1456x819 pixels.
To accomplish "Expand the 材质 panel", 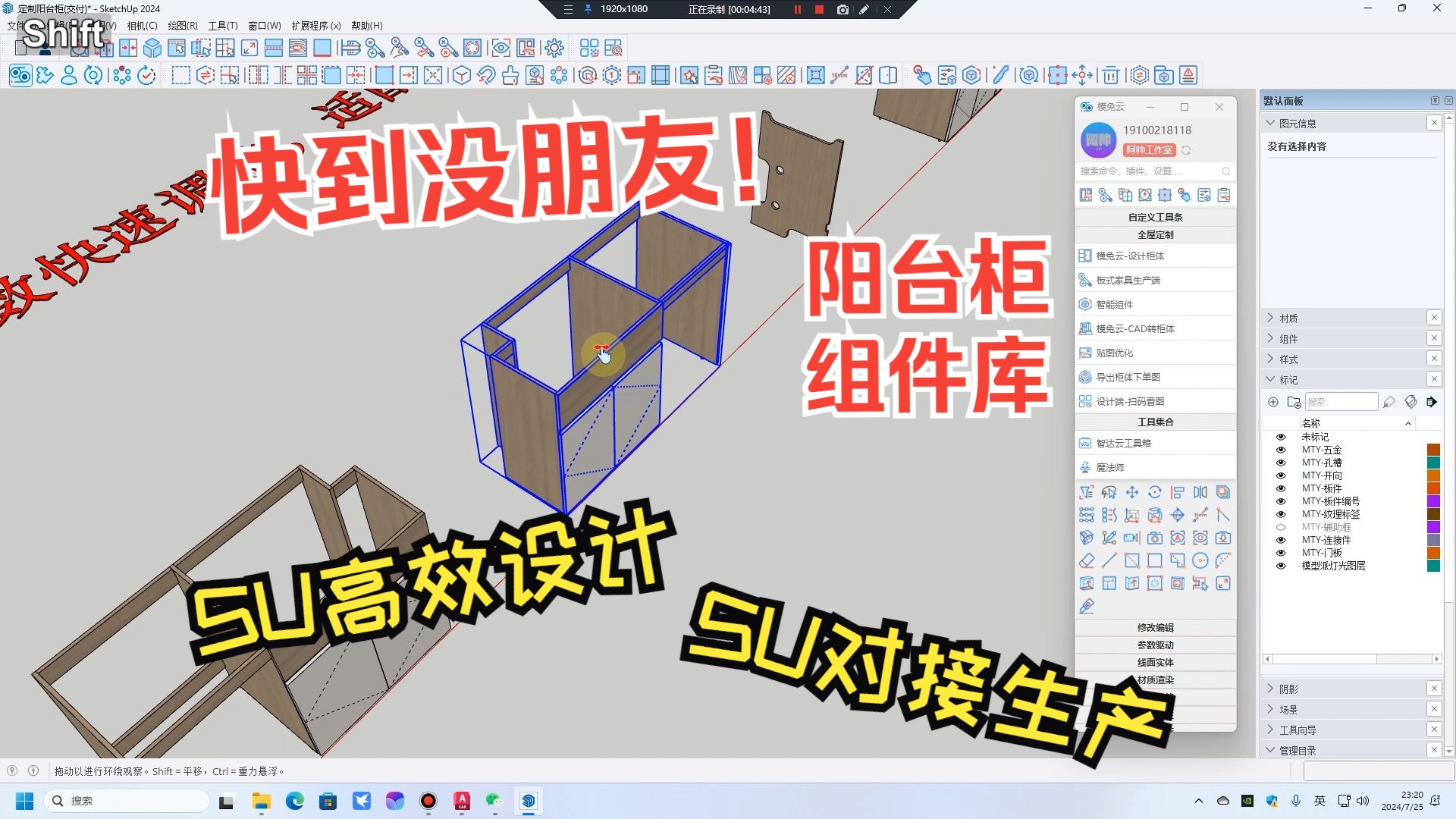I will [x=1270, y=318].
